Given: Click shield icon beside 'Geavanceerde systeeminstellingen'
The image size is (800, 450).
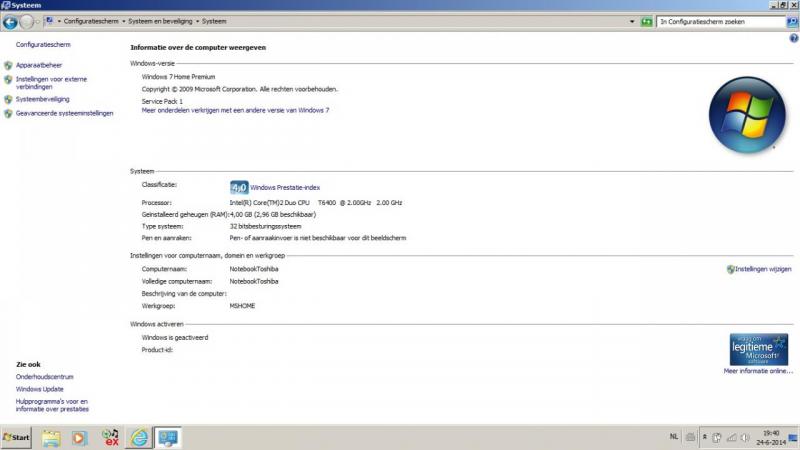Looking at the screenshot, I should tap(8, 114).
